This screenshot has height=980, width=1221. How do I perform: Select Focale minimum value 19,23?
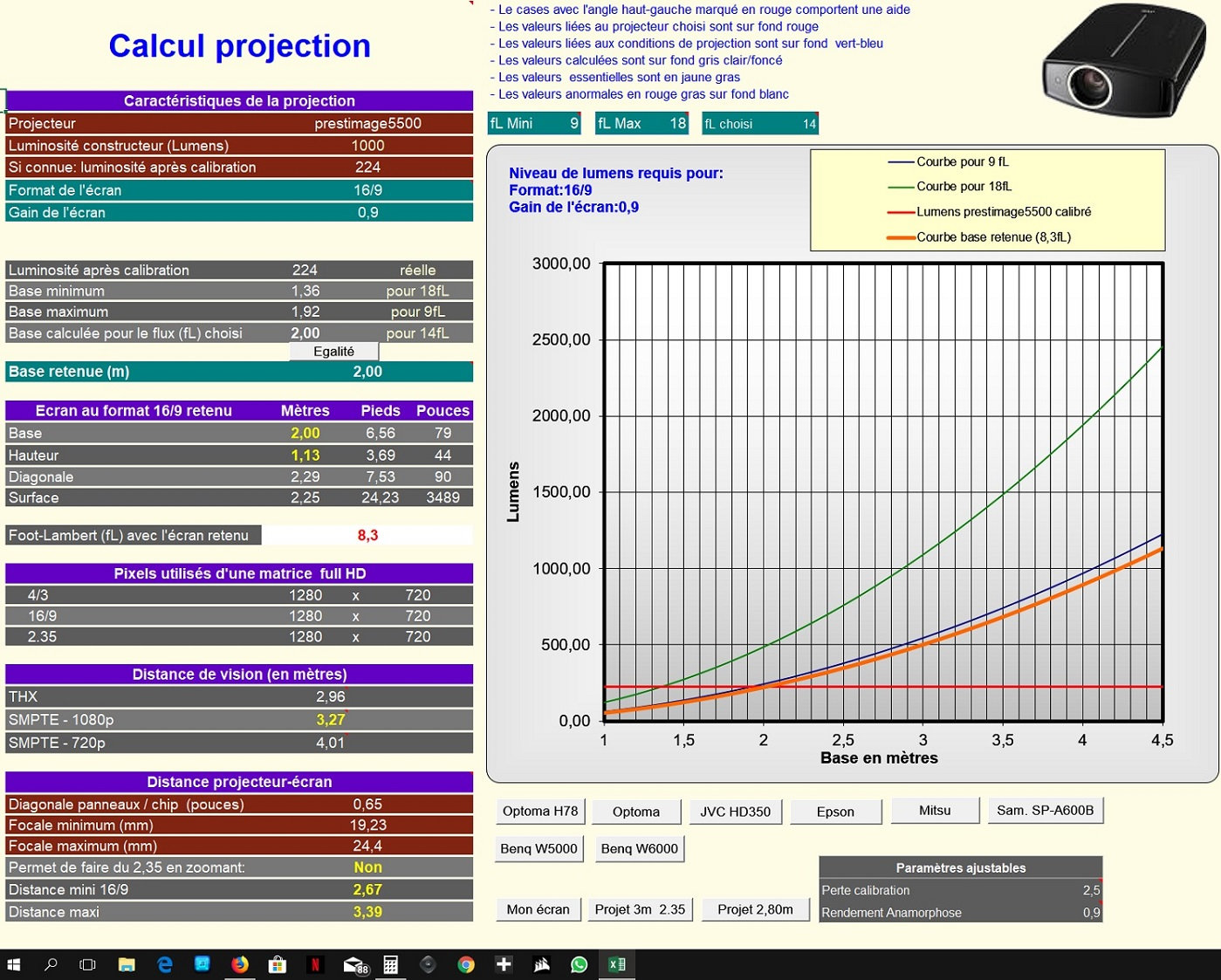point(367,825)
